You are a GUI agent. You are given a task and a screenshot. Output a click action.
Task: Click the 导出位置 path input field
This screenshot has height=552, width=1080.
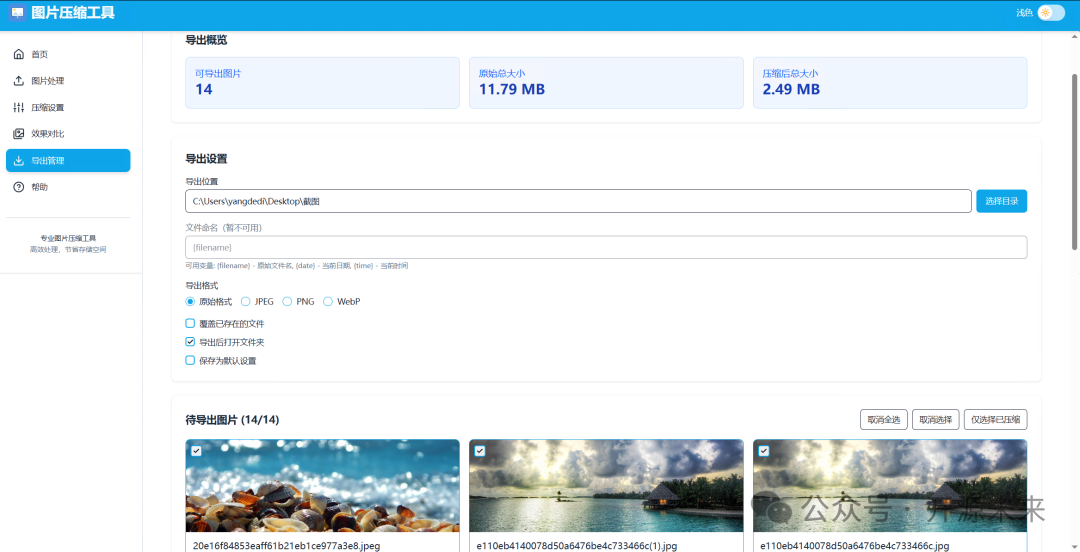(578, 201)
